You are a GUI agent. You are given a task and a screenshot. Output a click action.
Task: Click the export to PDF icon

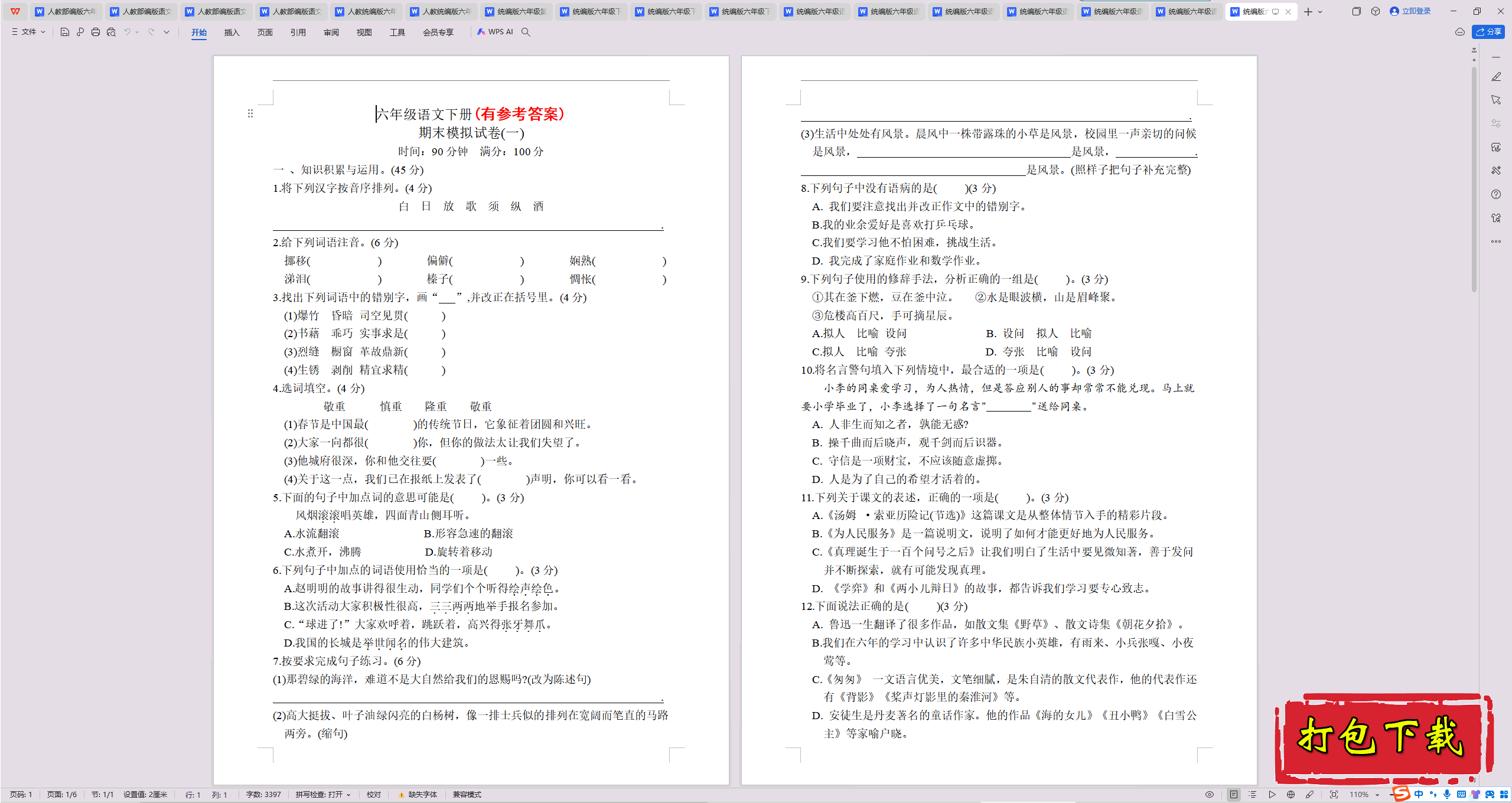click(x=80, y=32)
